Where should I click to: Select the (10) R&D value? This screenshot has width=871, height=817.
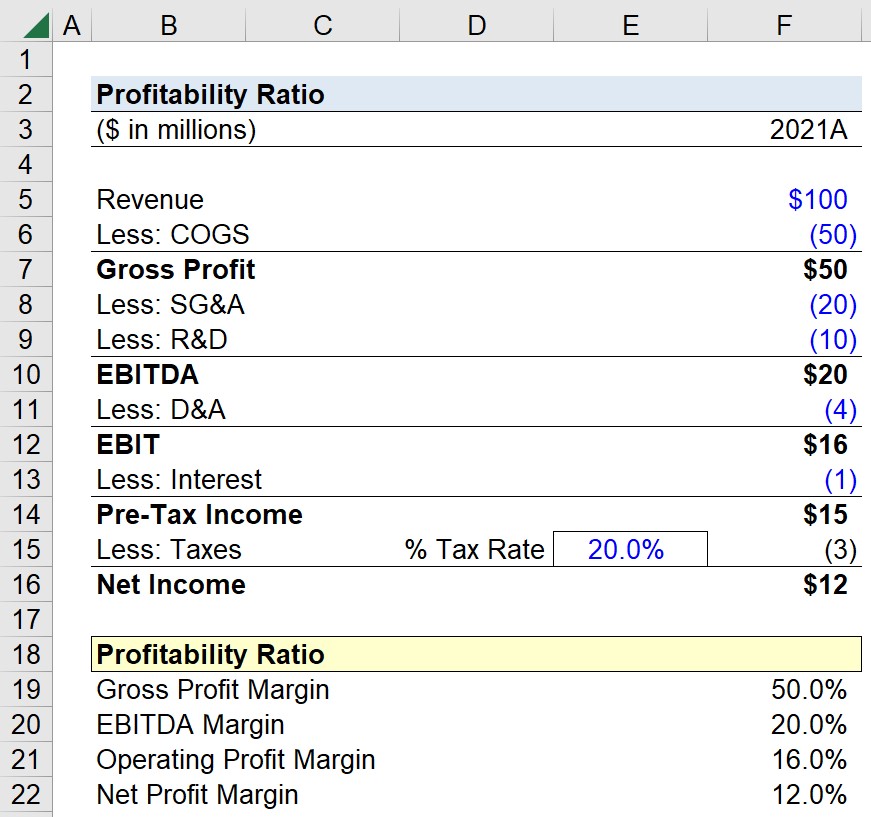click(833, 339)
